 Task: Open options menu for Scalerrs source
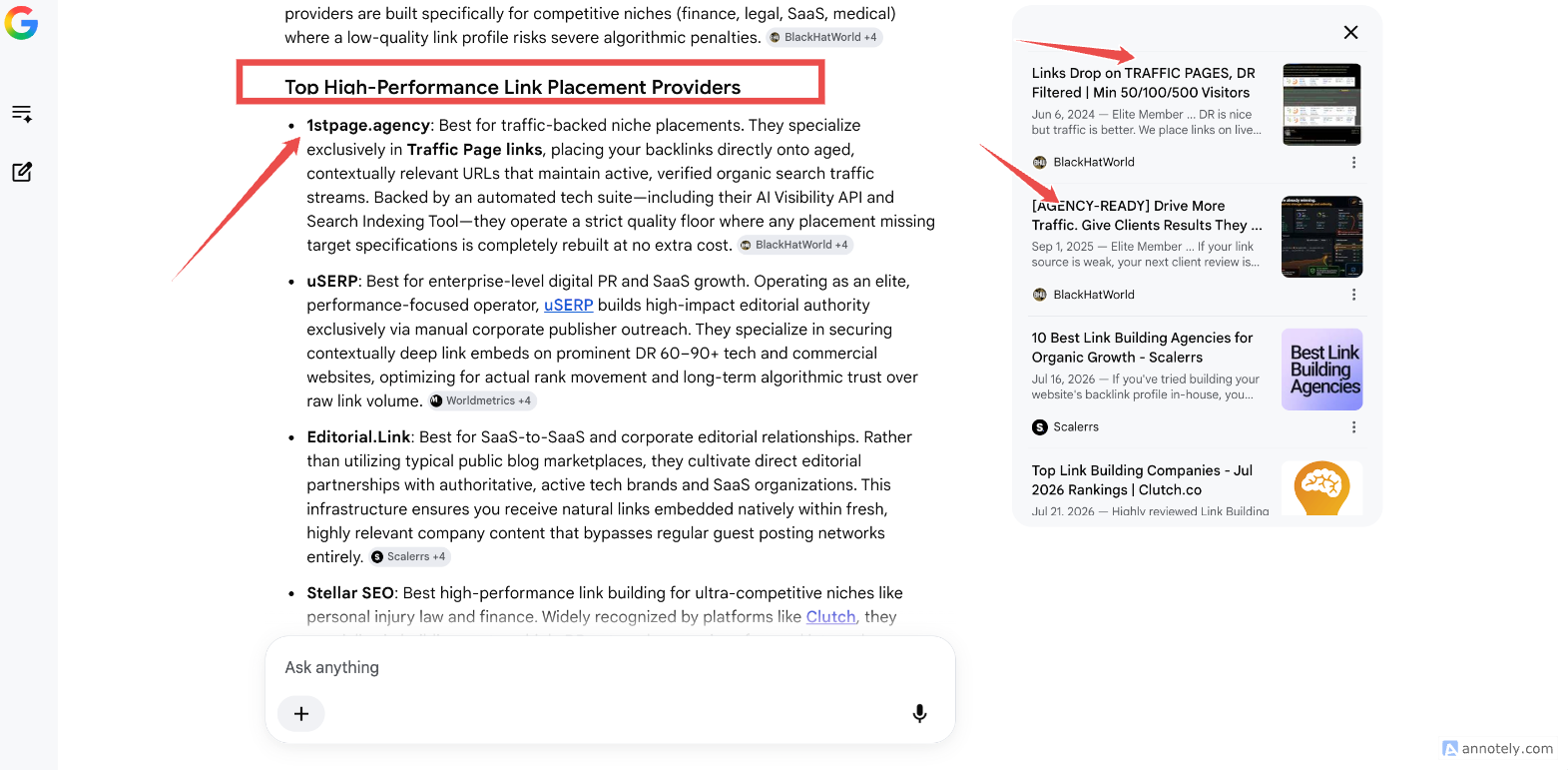(x=1353, y=427)
